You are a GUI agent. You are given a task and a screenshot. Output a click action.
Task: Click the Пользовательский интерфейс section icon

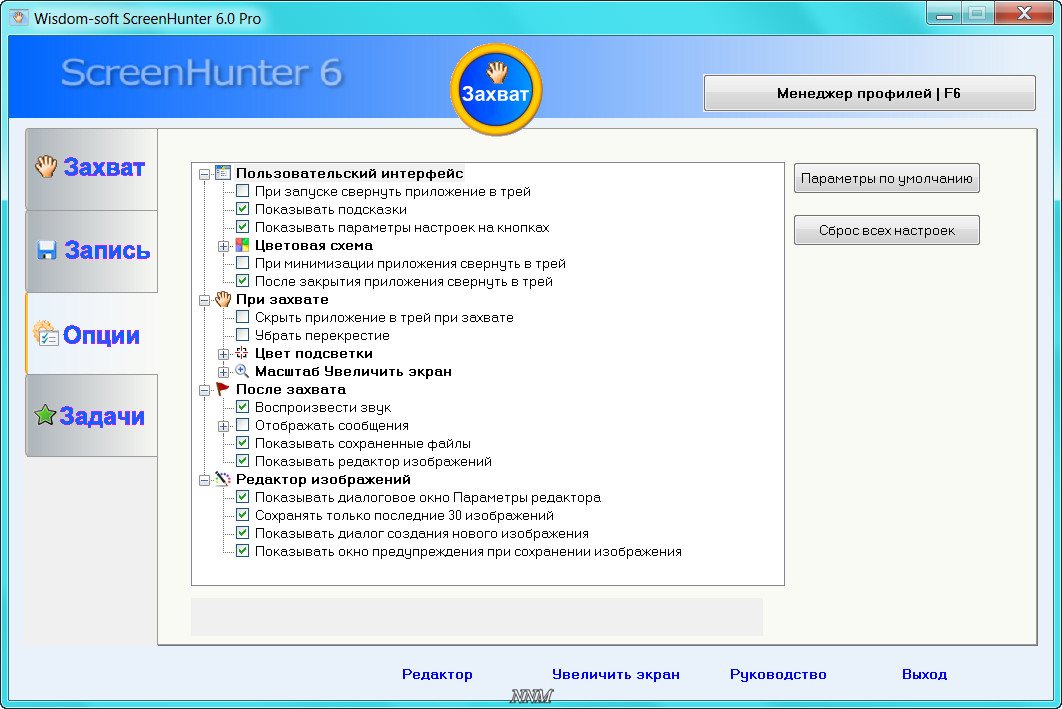click(223, 173)
